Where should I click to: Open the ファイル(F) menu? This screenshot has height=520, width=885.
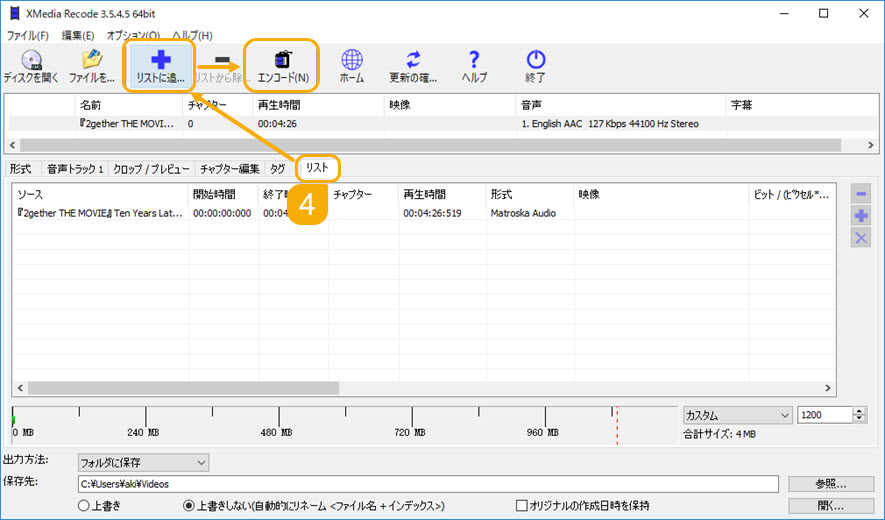[27, 36]
